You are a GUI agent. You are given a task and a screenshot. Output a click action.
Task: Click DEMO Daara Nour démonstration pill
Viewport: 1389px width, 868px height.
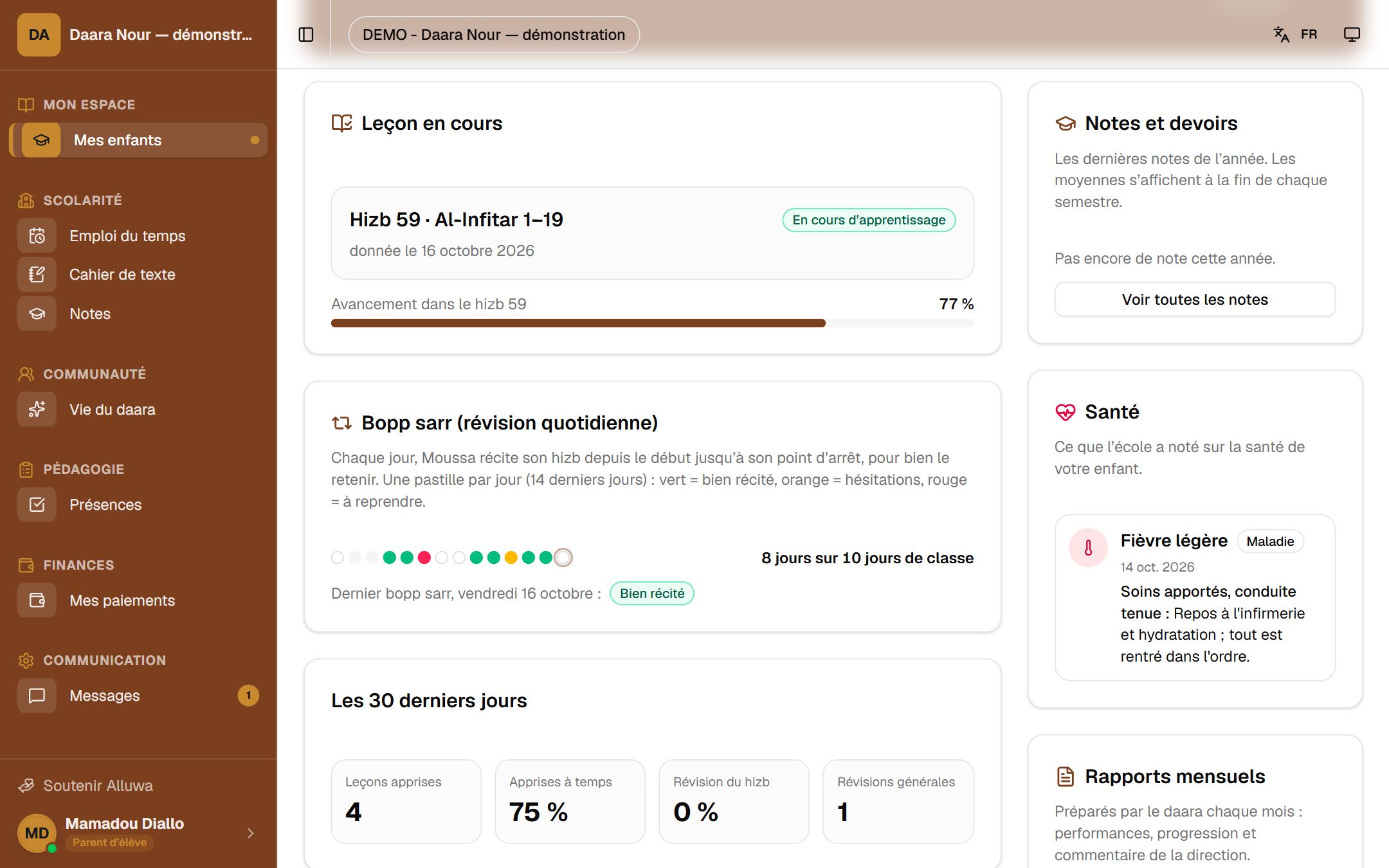[494, 35]
